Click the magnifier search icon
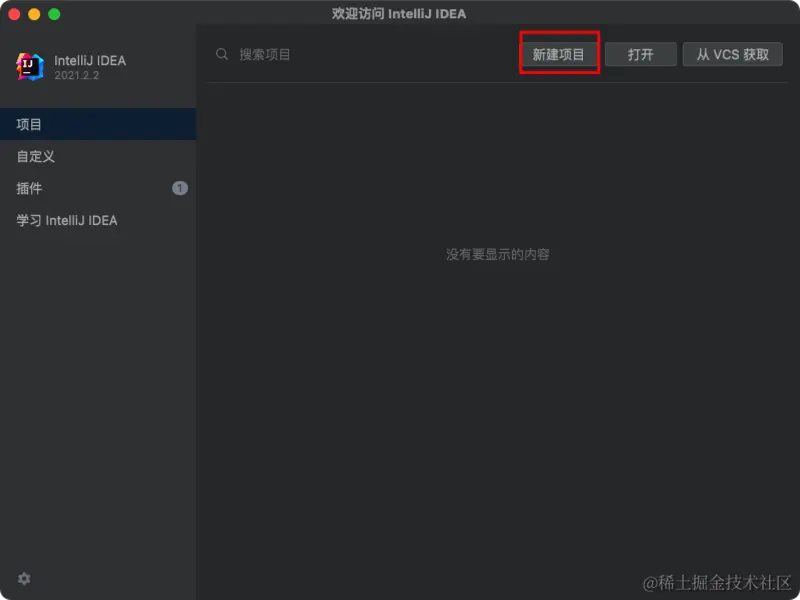The height and width of the screenshot is (600, 800). 222,54
